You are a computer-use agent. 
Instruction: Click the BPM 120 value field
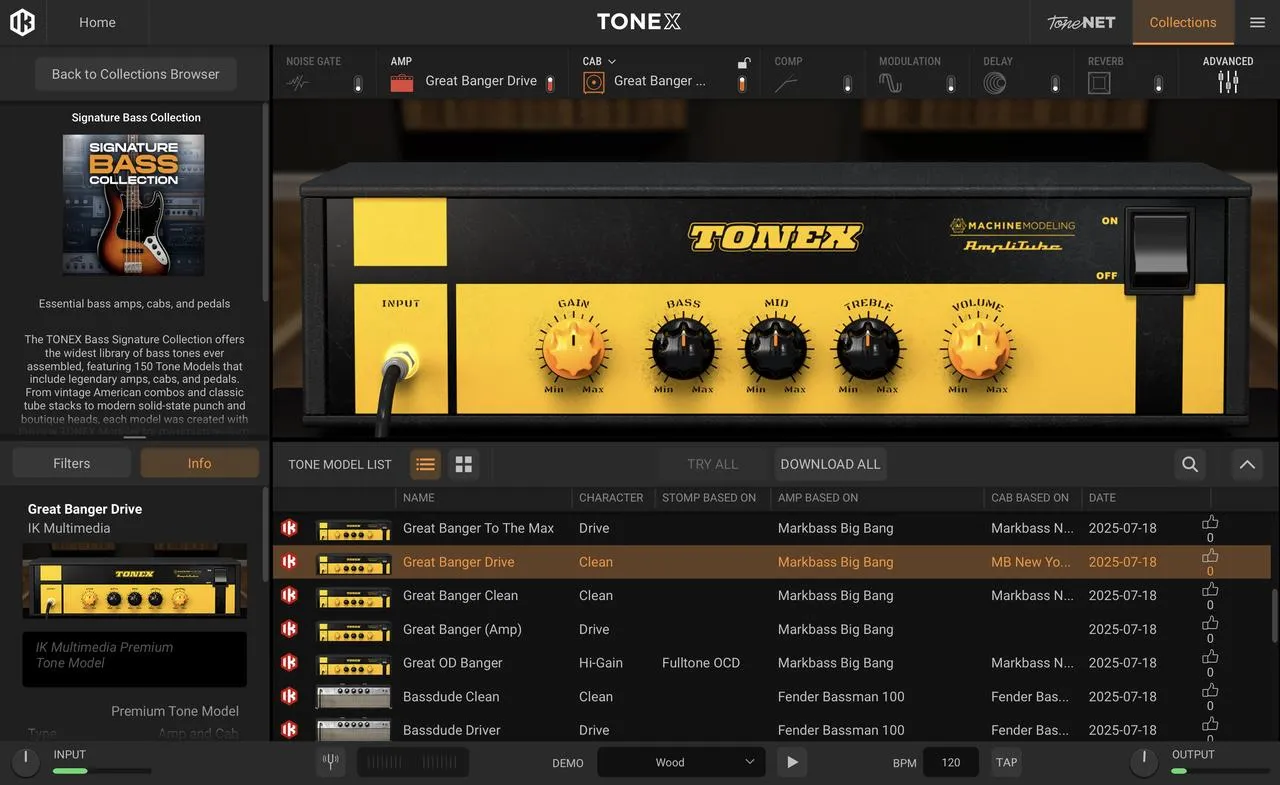pyautogui.click(x=951, y=762)
